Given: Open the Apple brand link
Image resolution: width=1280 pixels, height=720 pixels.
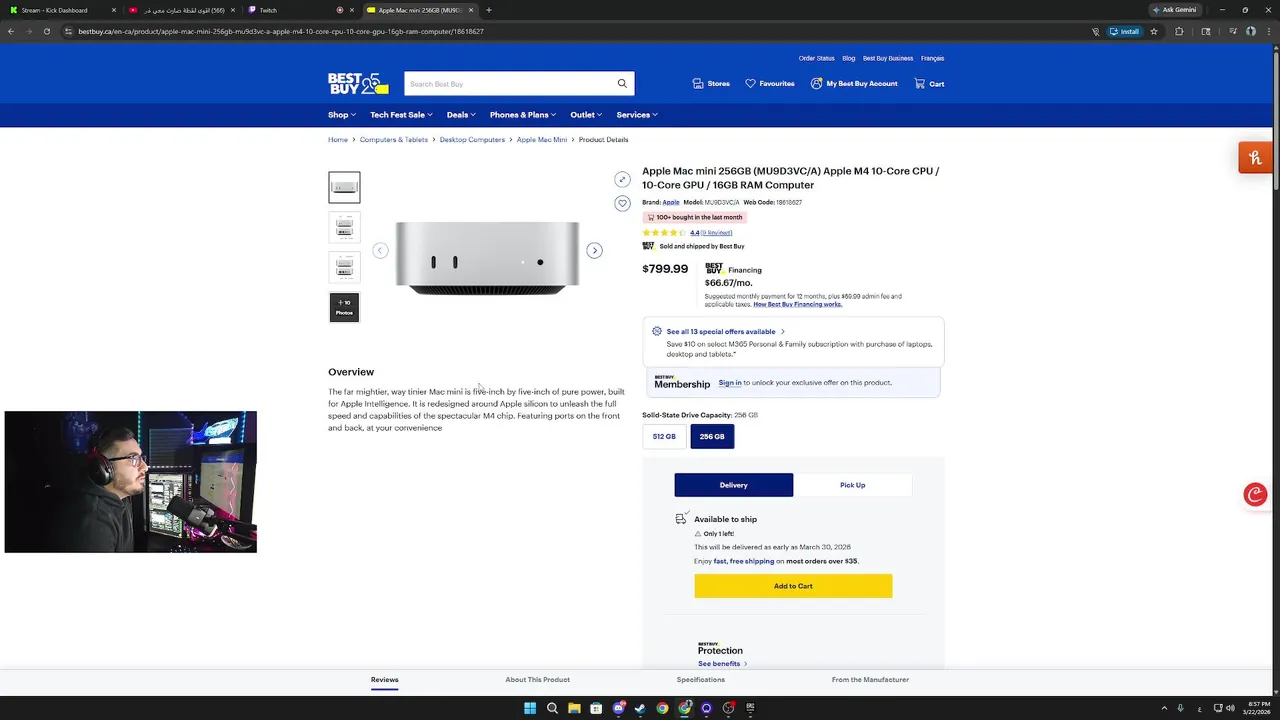Looking at the screenshot, I should pos(671,202).
